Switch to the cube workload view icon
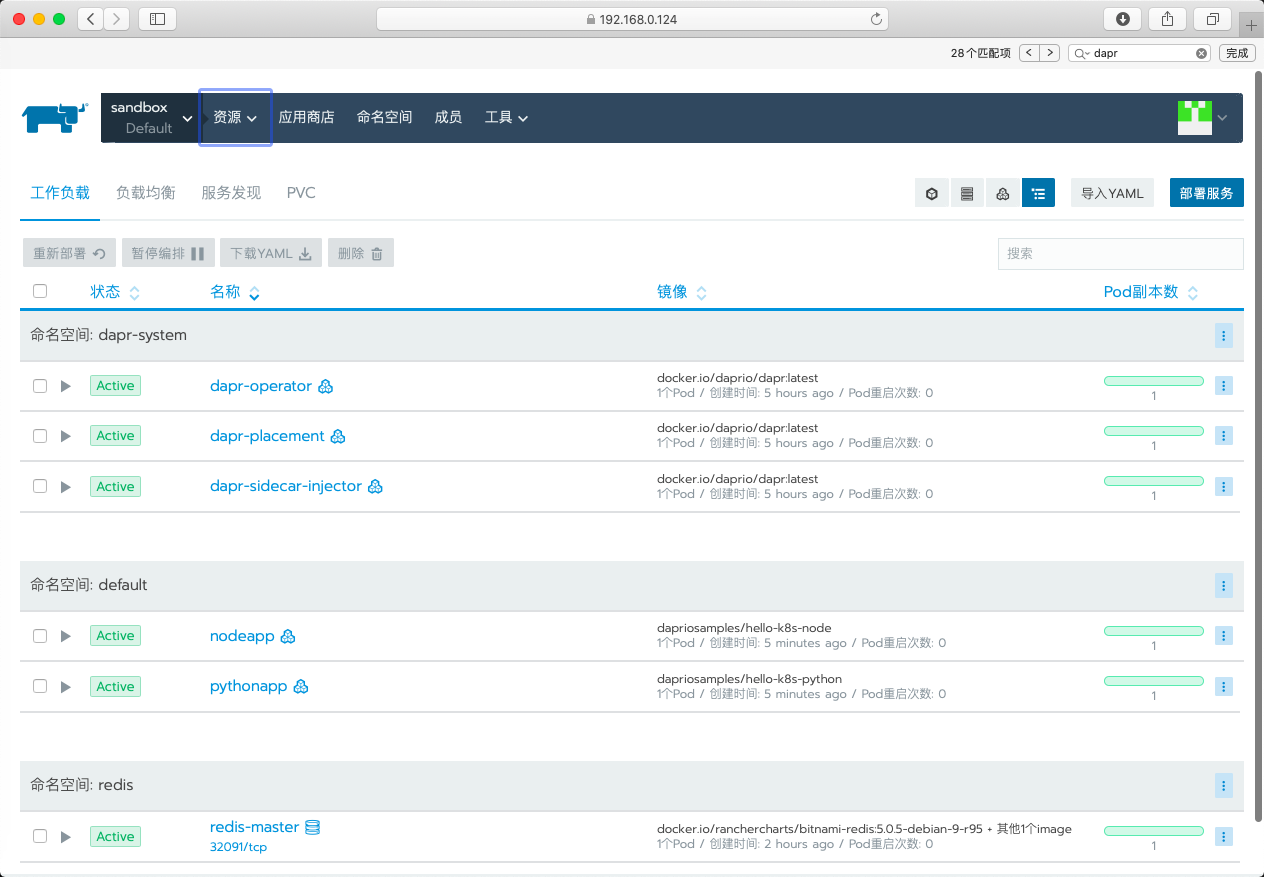1264x877 pixels. 931,193
